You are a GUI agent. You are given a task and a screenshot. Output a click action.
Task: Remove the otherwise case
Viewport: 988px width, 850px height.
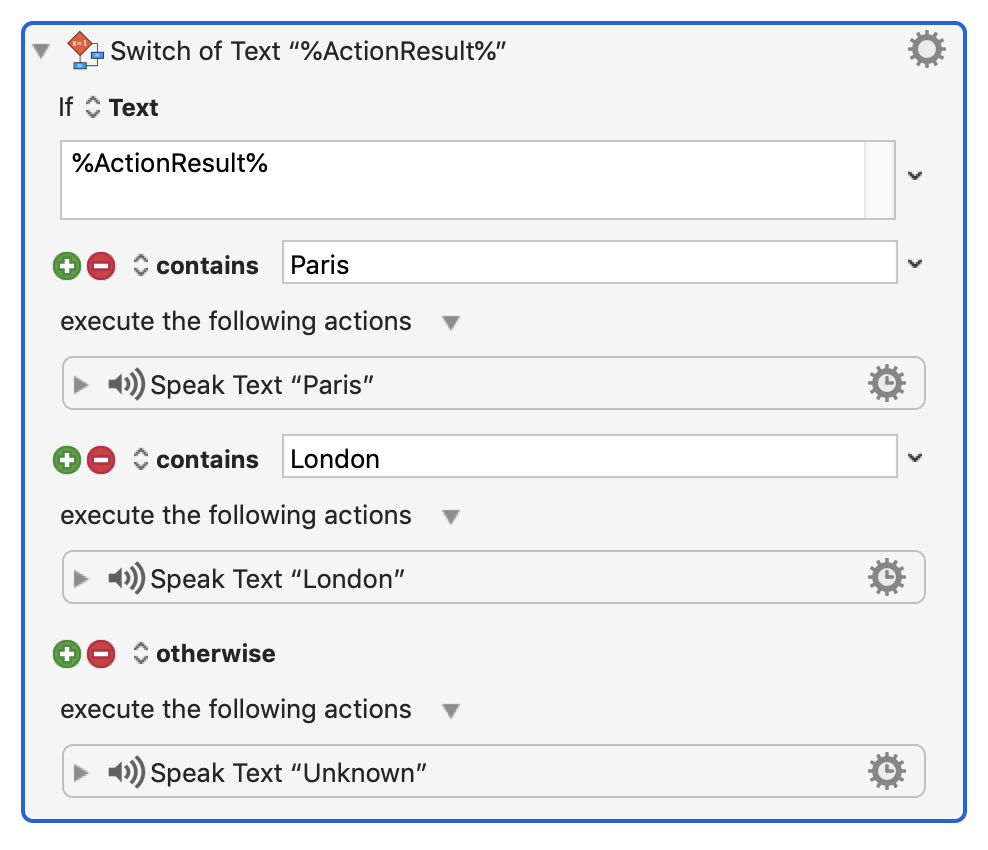100,654
